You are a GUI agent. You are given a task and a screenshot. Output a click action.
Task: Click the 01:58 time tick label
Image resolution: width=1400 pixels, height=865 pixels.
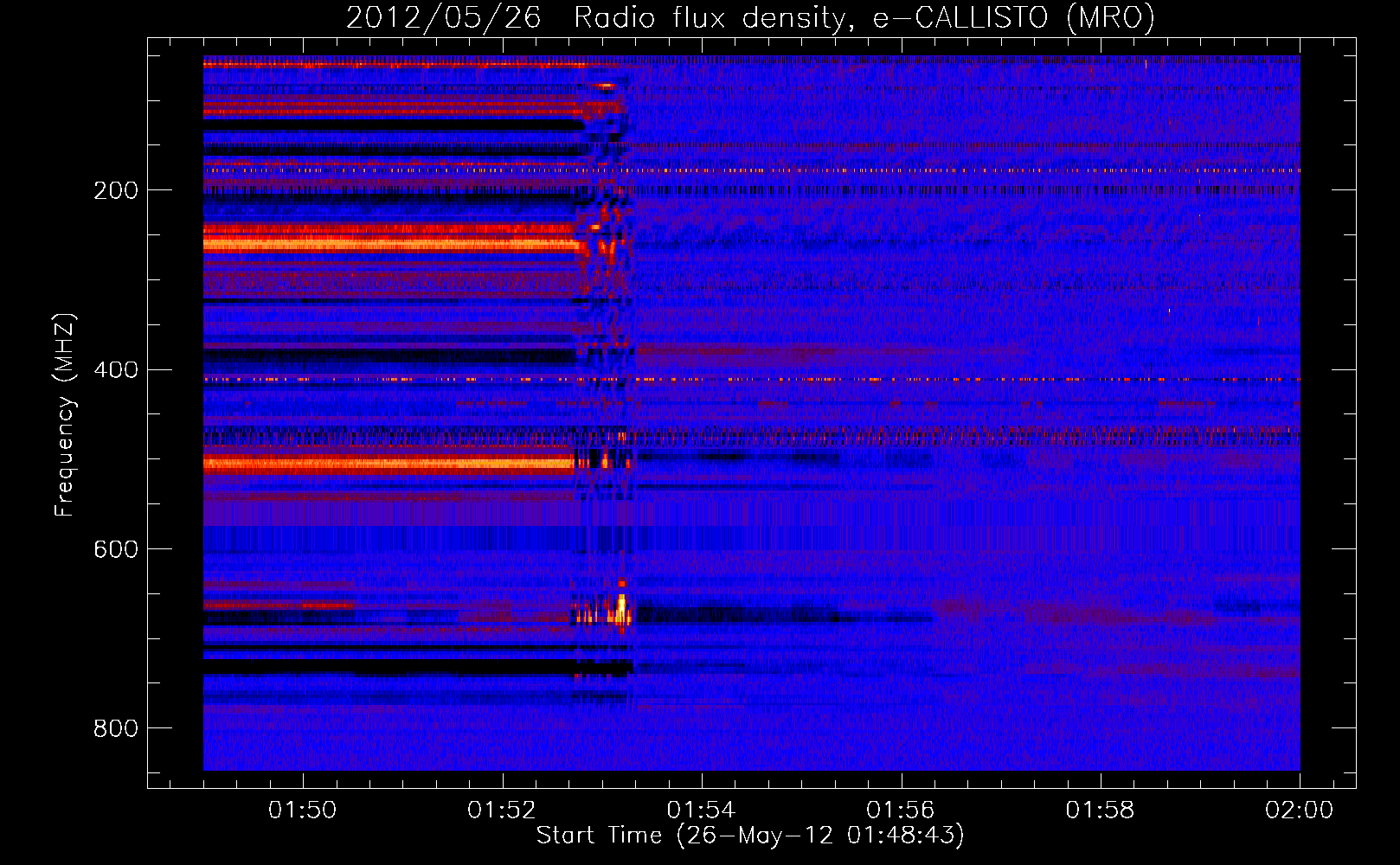1100,811
